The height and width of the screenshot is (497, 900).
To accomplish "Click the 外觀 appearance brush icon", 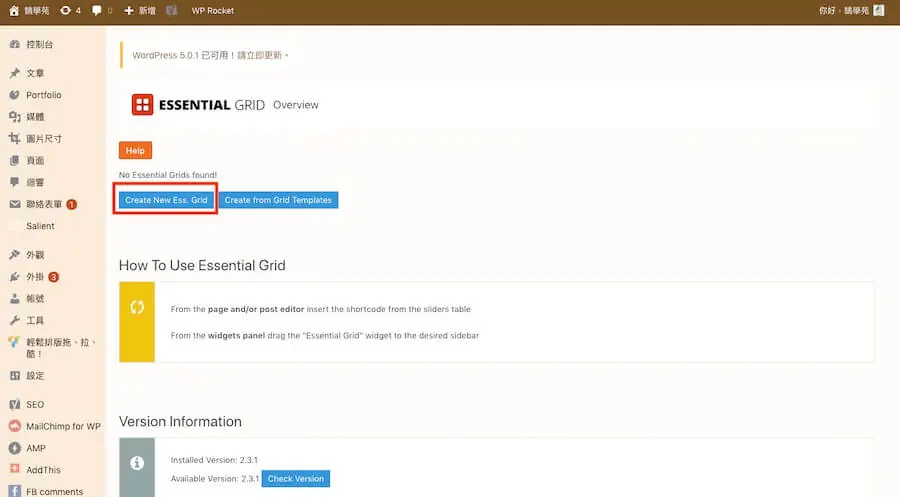I will click(15, 254).
